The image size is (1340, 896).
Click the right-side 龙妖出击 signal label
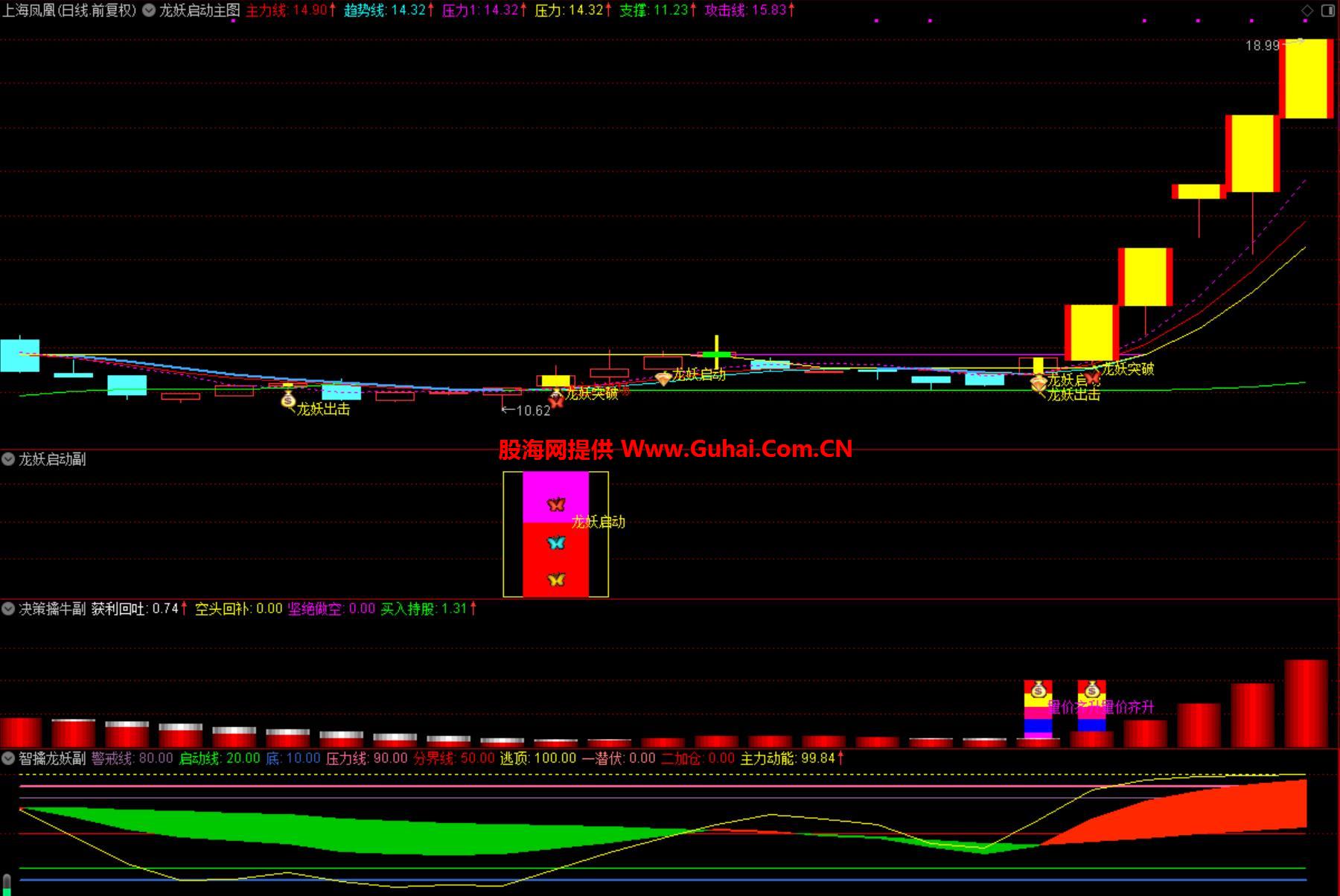tap(1074, 395)
